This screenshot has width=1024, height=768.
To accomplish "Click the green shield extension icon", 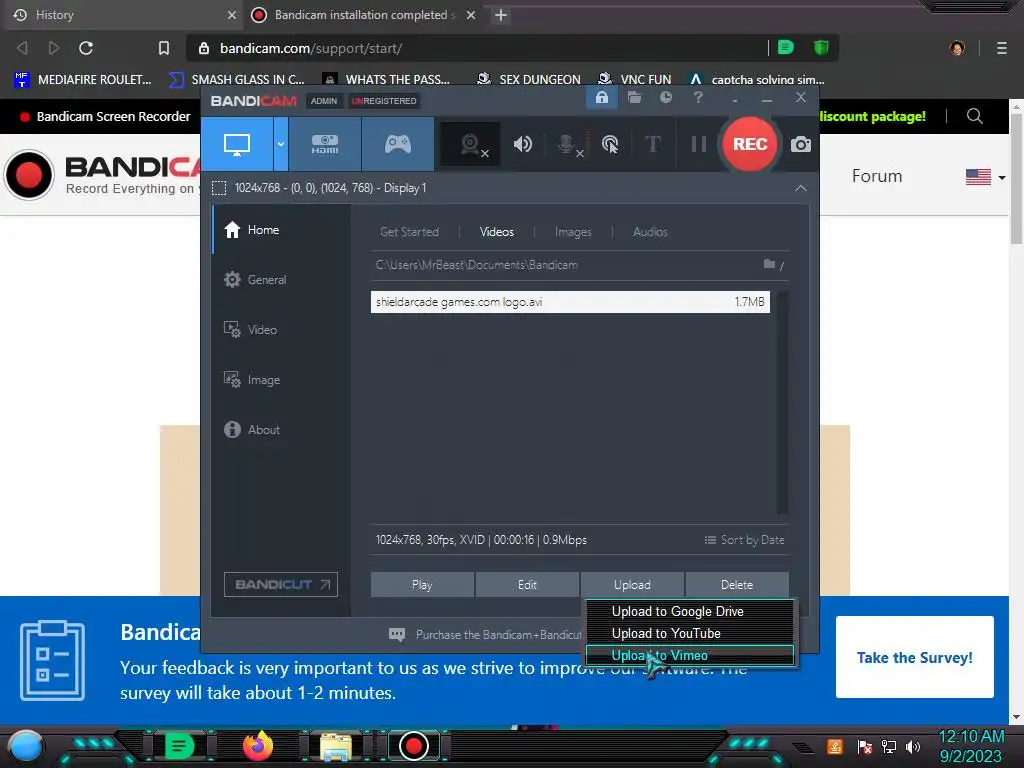I will pos(821,48).
